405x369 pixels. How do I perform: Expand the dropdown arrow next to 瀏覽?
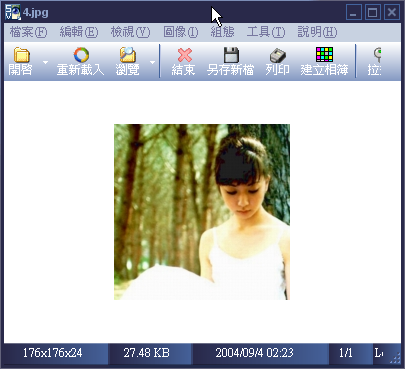(152, 62)
